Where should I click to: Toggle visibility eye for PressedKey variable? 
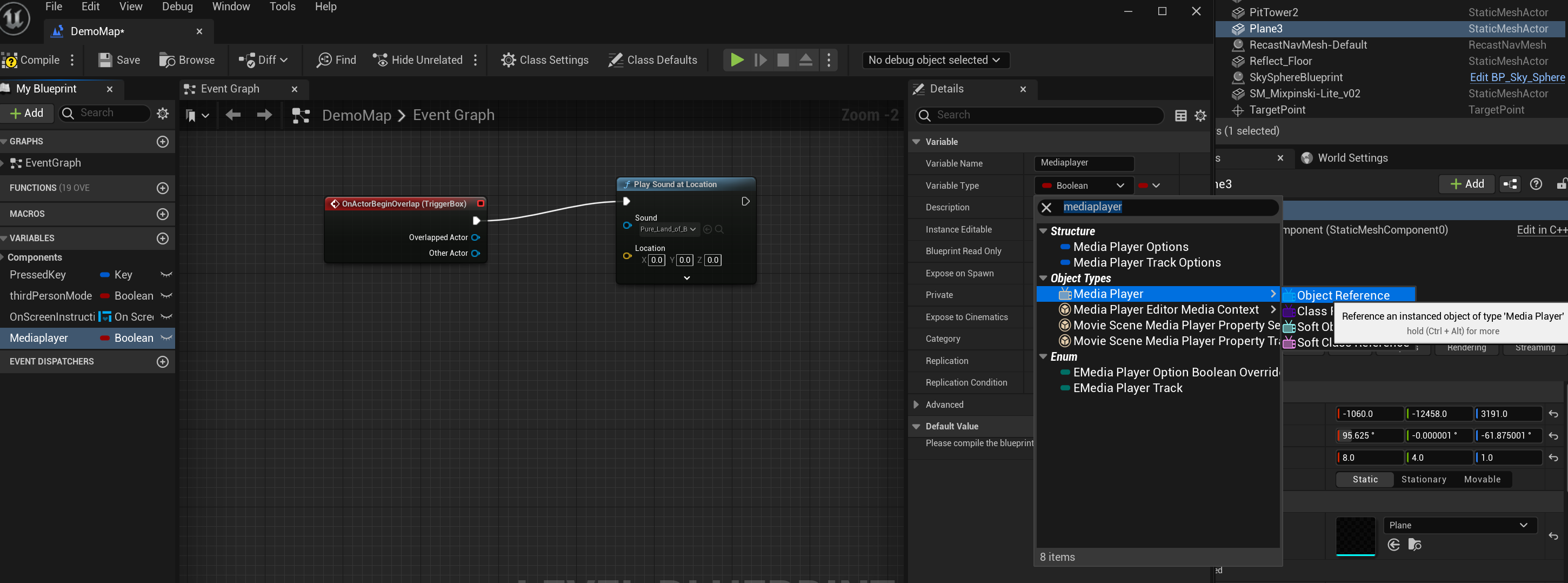coord(166,275)
